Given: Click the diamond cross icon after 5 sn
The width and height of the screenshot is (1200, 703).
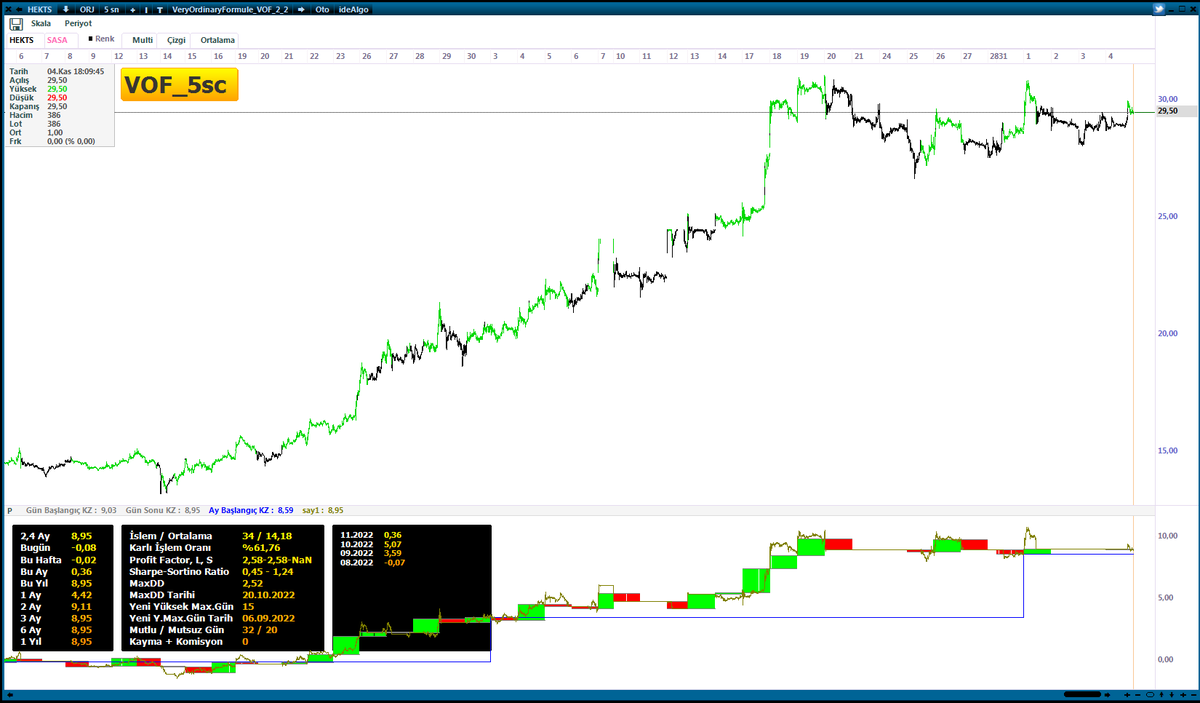Looking at the screenshot, I should tap(132, 10).
